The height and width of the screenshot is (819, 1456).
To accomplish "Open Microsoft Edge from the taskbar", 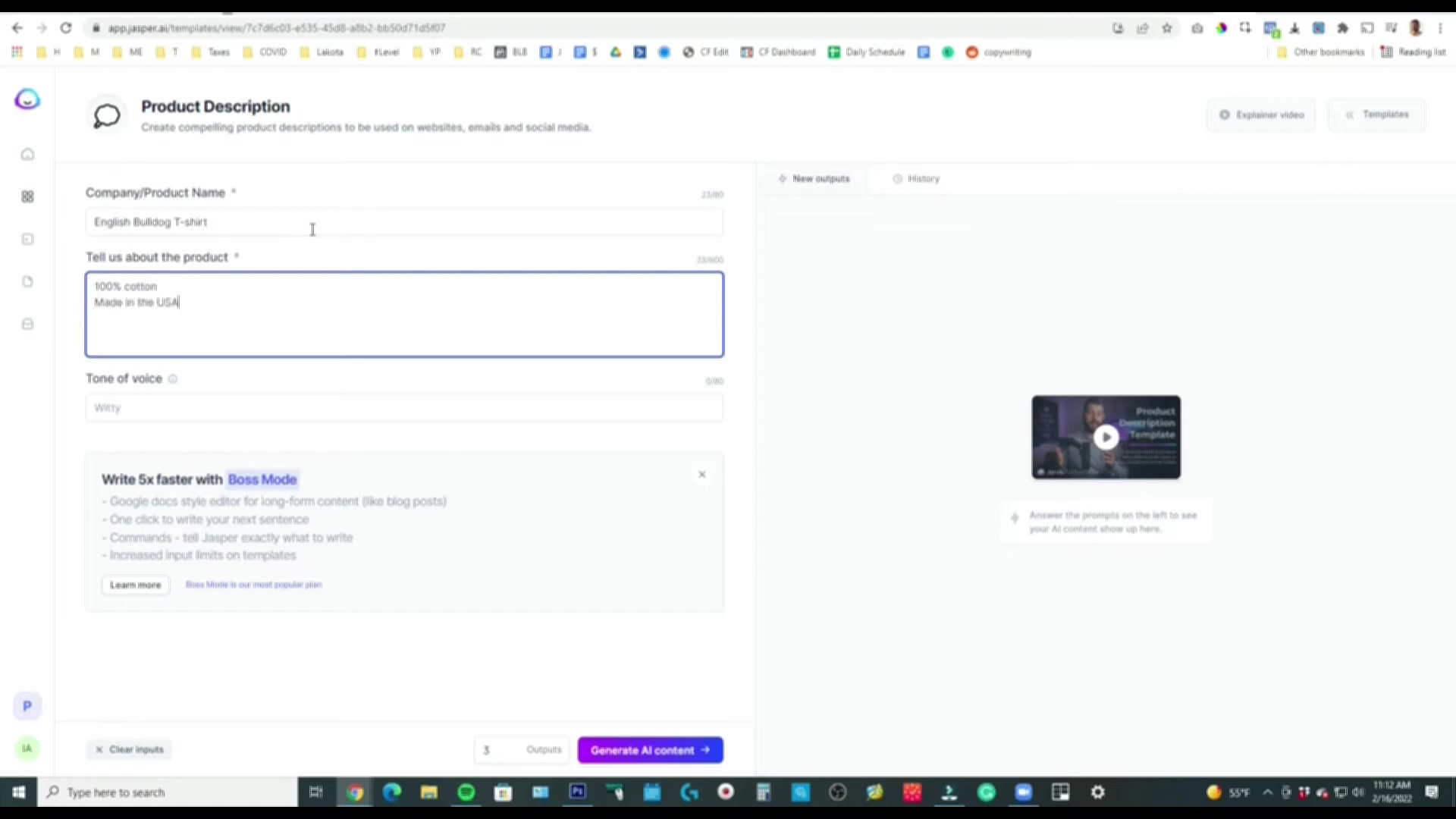I will click(x=392, y=792).
